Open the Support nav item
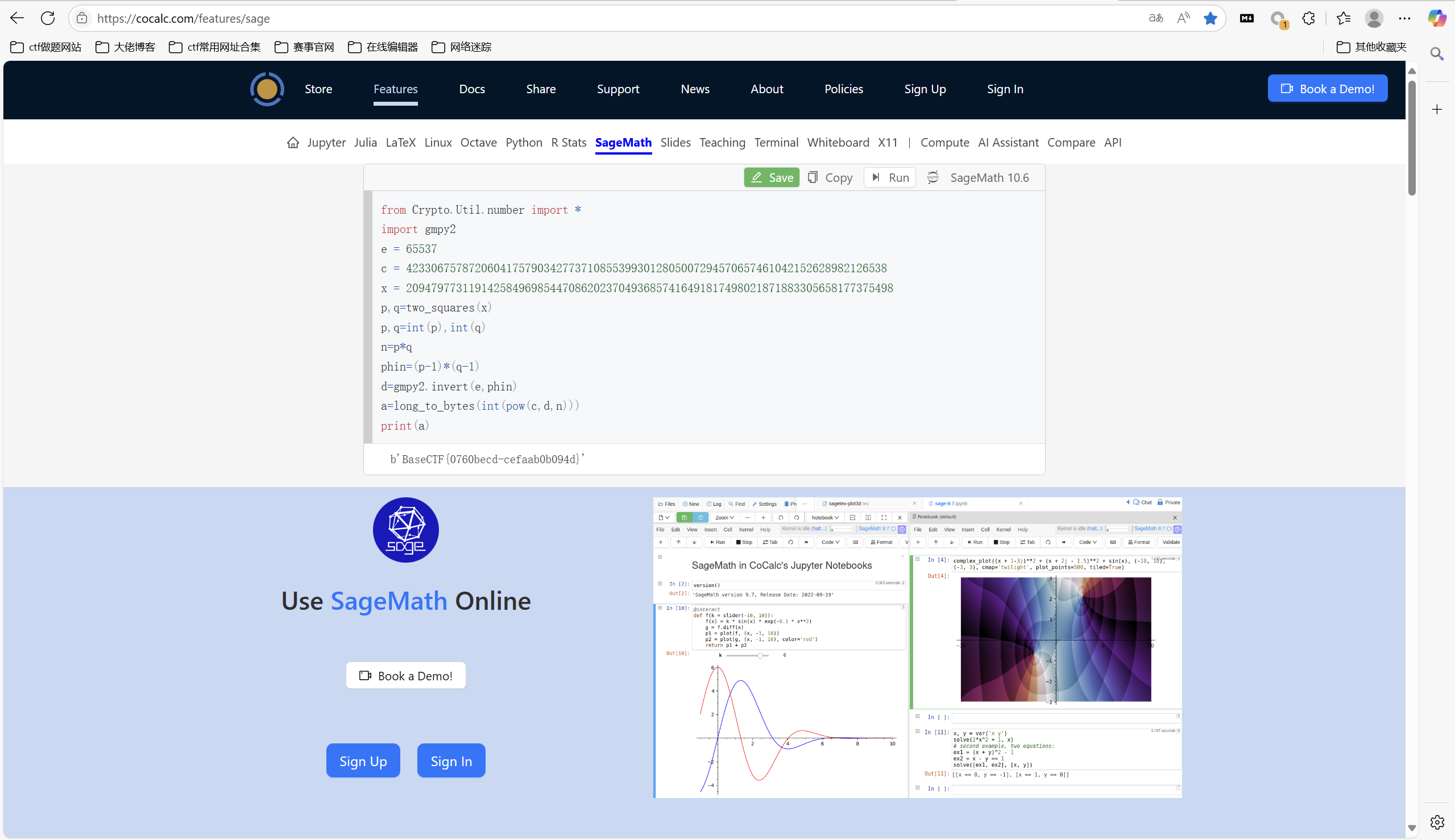Screen dimensions: 1455x840 (x=617, y=89)
